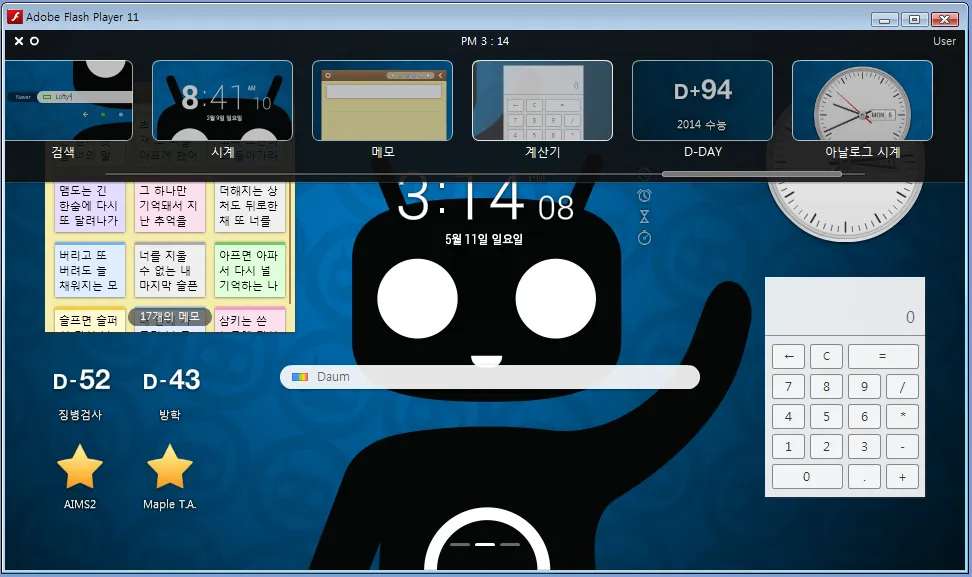Click calculator digit 8
This screenshot has height=577, width=972.
(826, 387)
